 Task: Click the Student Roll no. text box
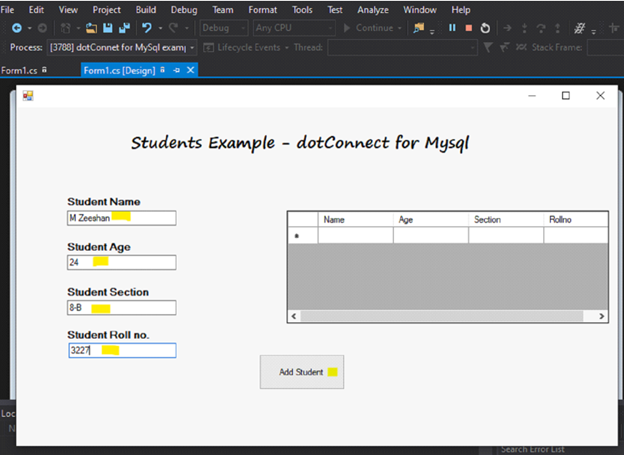tap(122, 350)
